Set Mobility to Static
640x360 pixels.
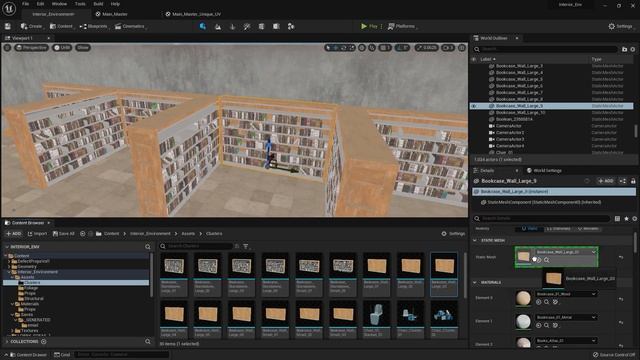(530, 229)
